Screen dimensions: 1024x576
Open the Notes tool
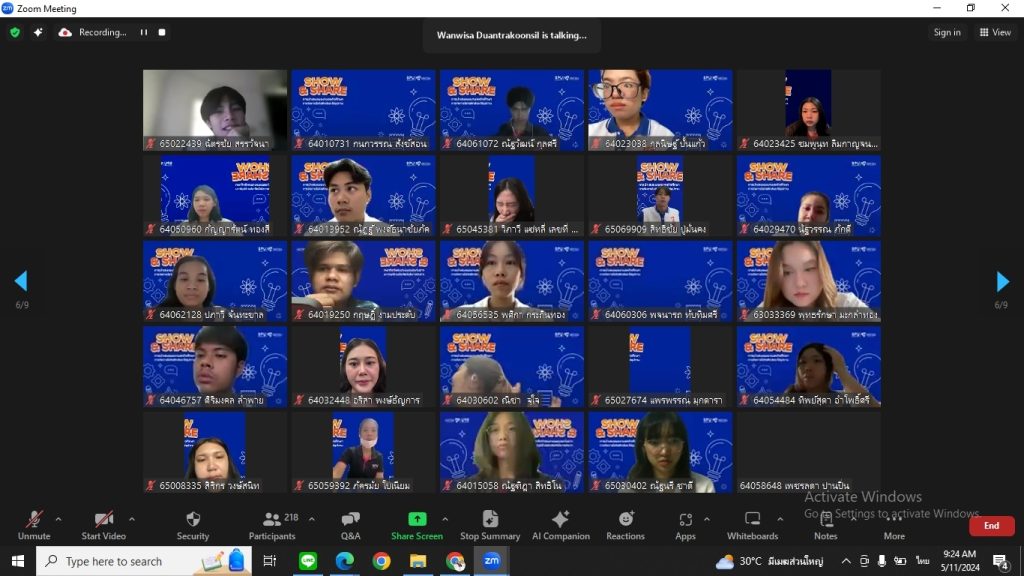pyautogui.click(x=825, y=526)
